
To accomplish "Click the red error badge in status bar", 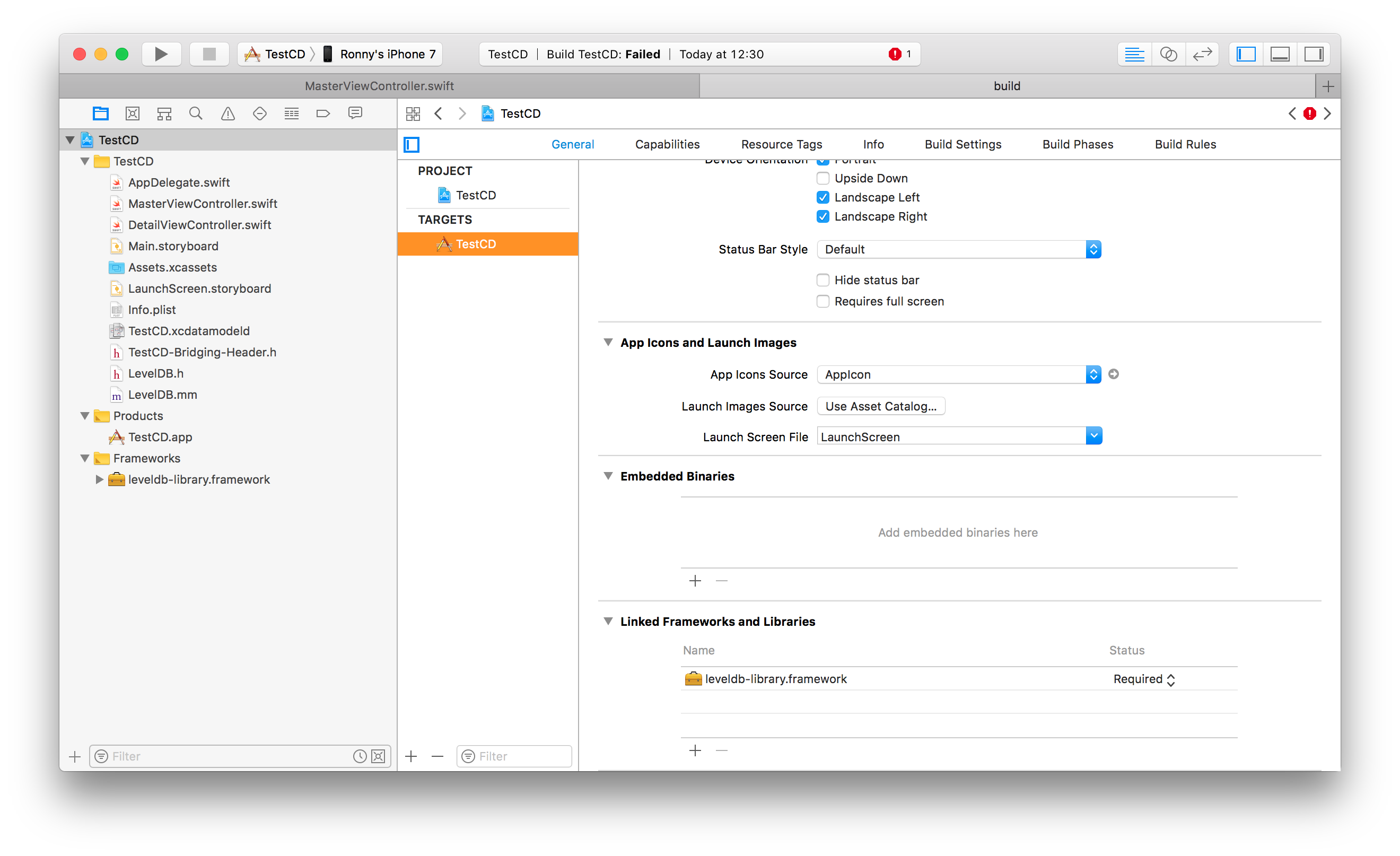I will 895,54.
